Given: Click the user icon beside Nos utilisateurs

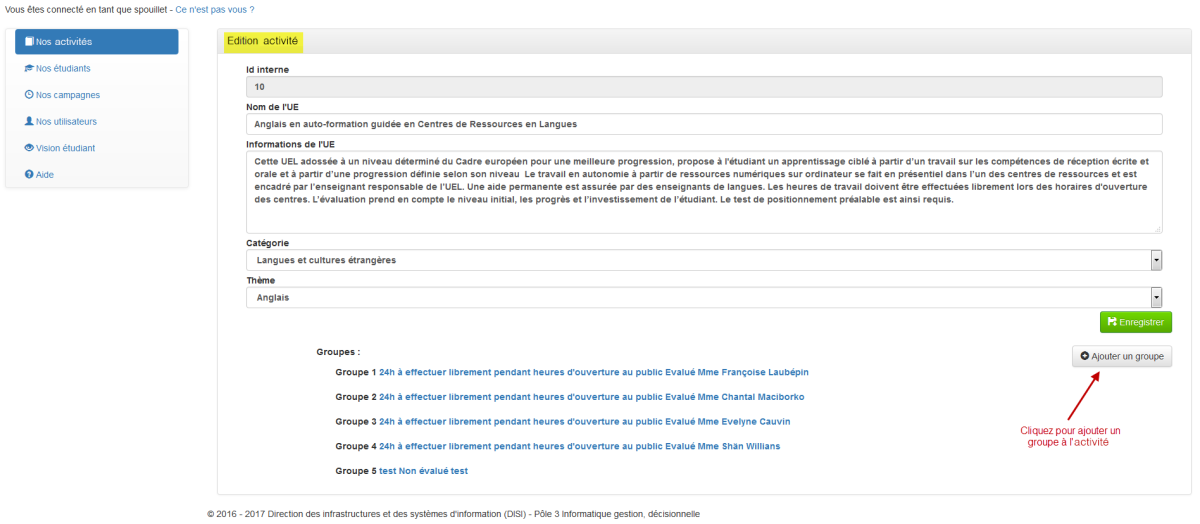Looking at the screenshot, I should (29, 121).
